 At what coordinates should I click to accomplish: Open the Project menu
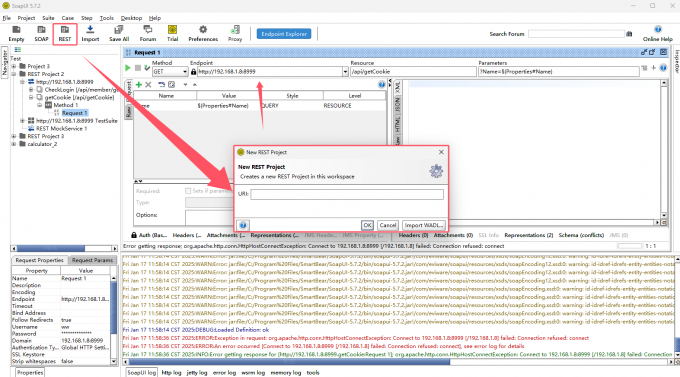tap(26, 18)
